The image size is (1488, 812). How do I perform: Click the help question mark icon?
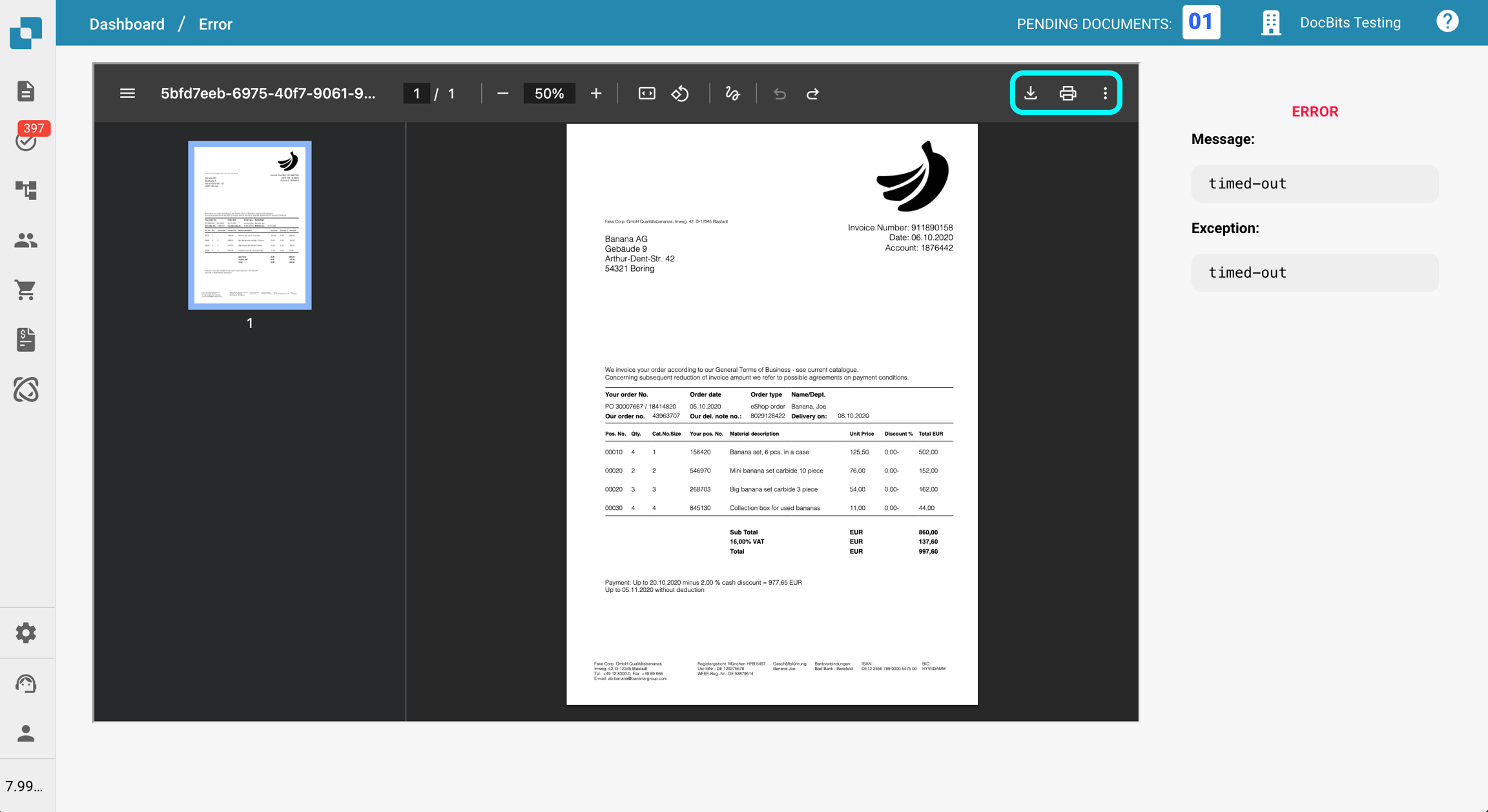[x=1447, y=22]
